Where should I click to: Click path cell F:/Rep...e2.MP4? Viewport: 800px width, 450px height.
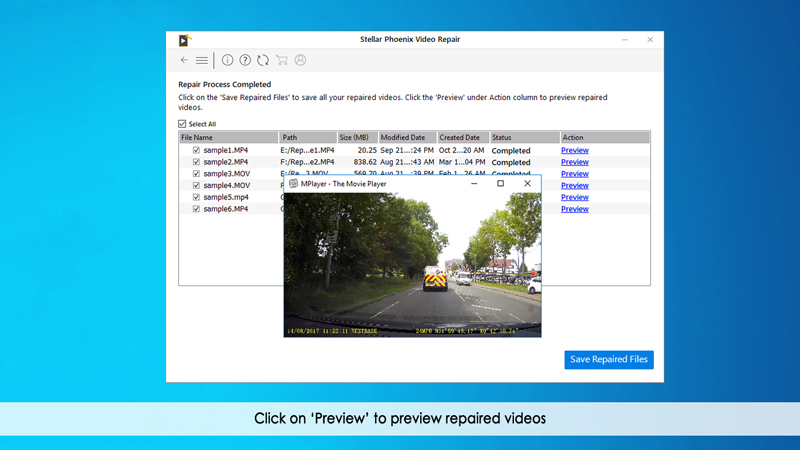click(x=307, y=162)
